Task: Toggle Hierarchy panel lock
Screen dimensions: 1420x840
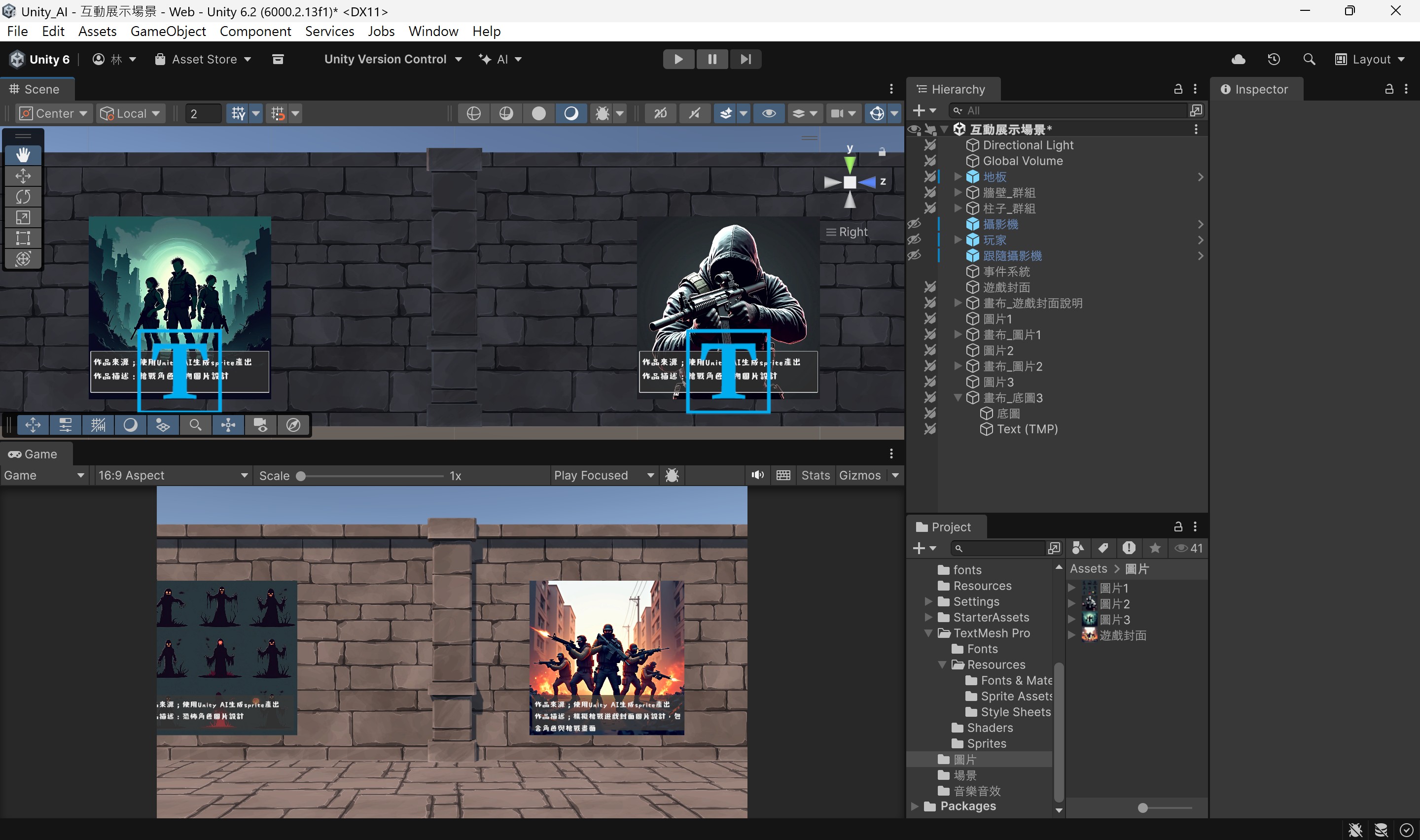Action: (1178, 89)
